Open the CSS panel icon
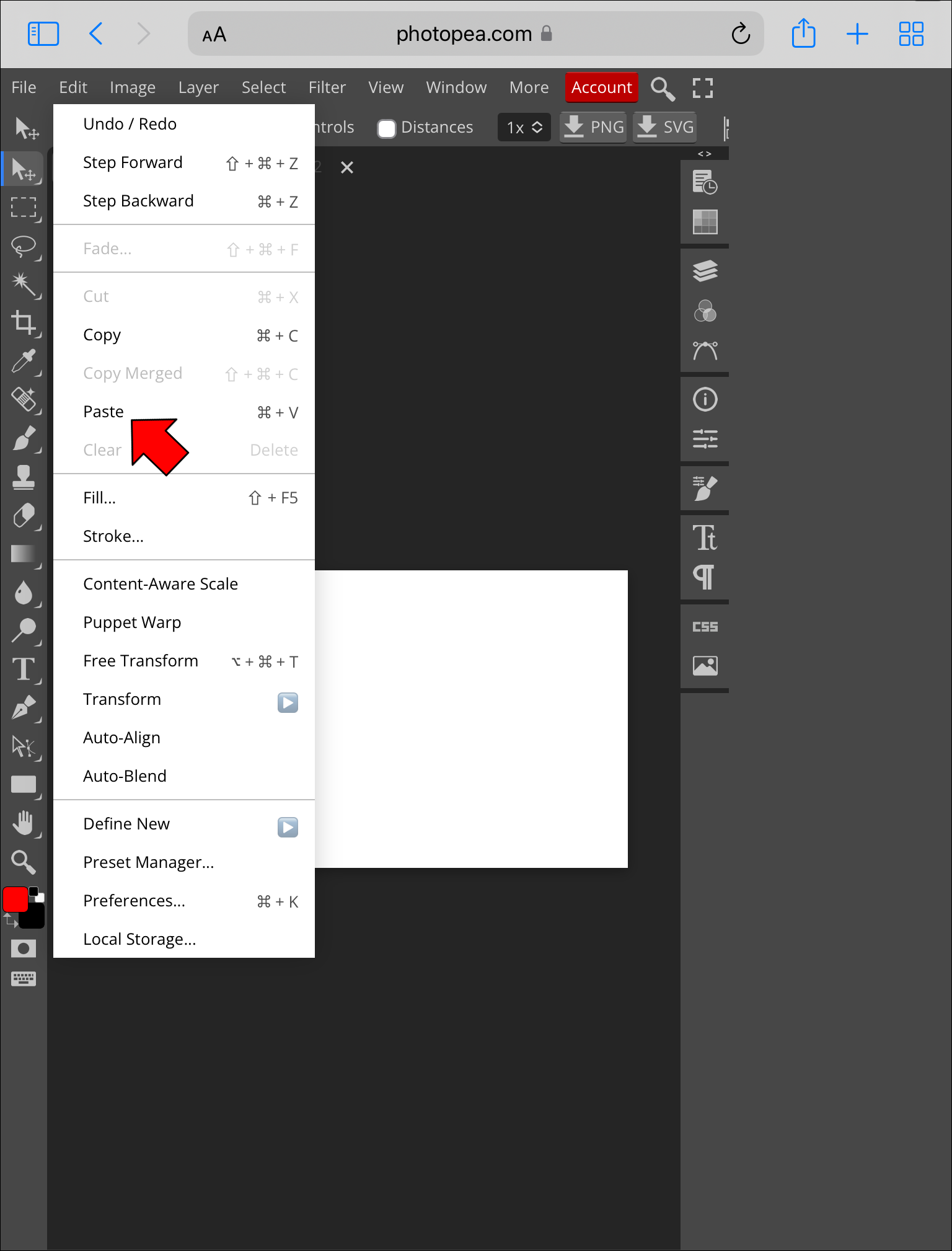The image size is (952, 1251). (705, 627)
